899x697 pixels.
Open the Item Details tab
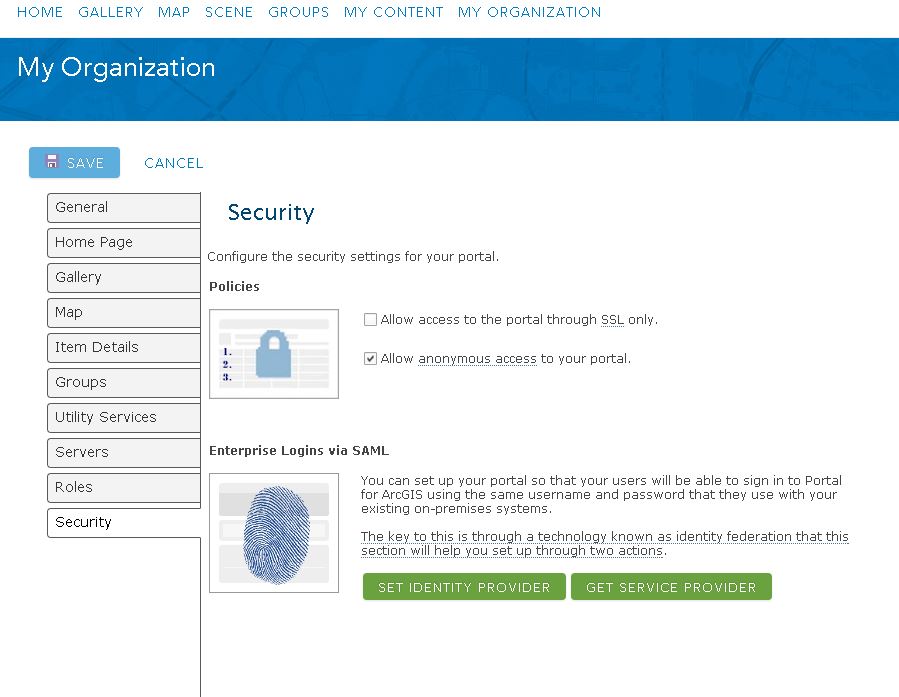123,347
